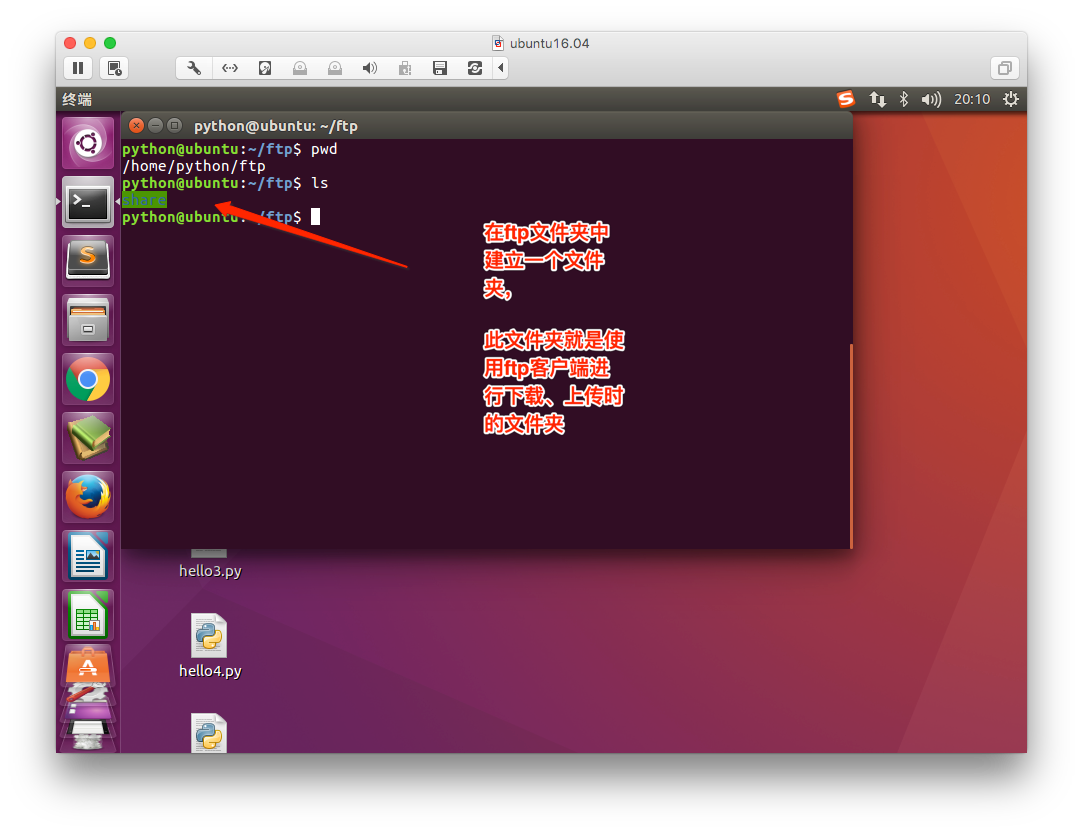Viewport: 1083px width, 833px height.
Task: Select hello4.py file on desktop
Action: coord(209,646)
